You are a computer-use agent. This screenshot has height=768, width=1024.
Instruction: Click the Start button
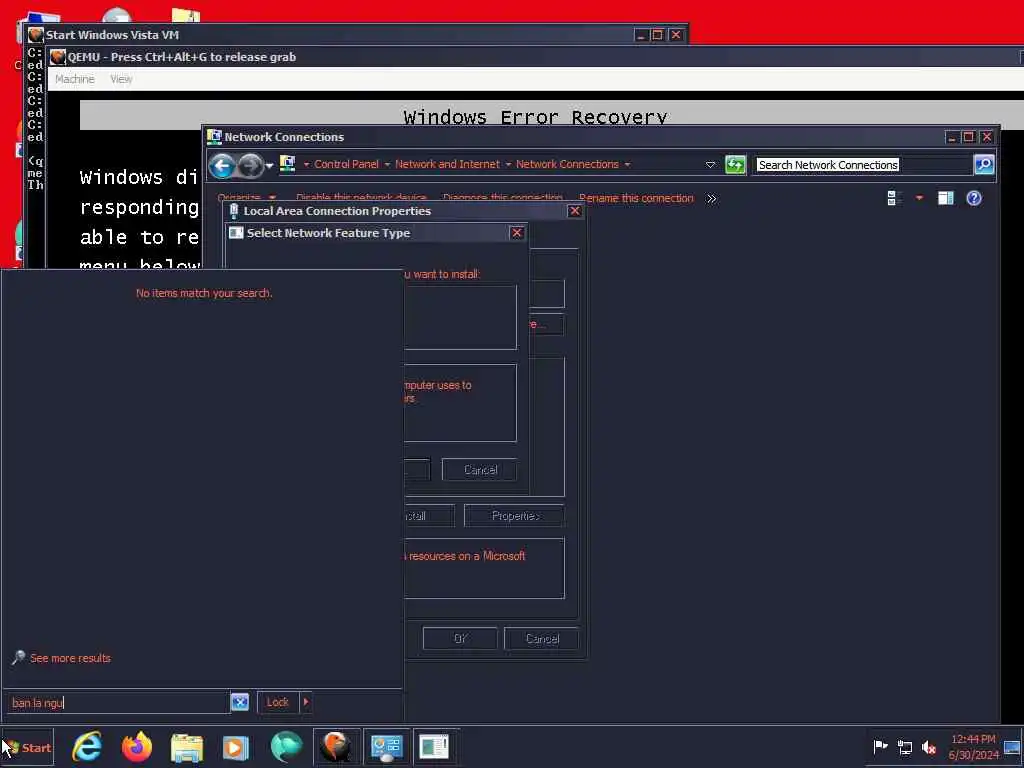pos(26,748)
